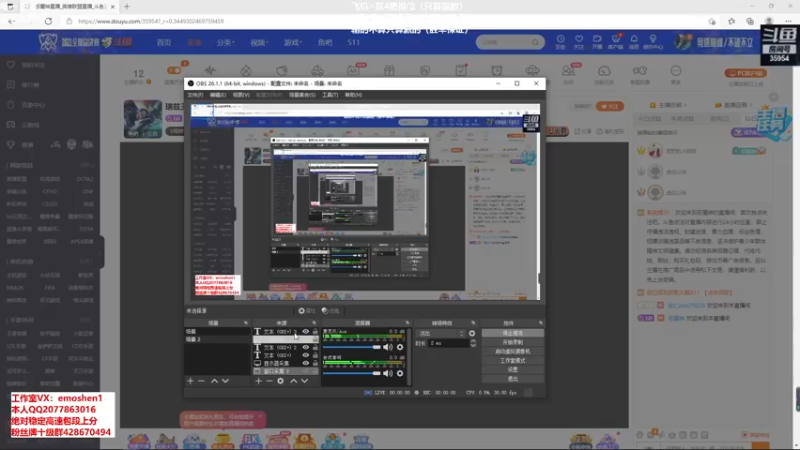
Task: Click 开始录制 to start recording
Action: pos(513,342)
